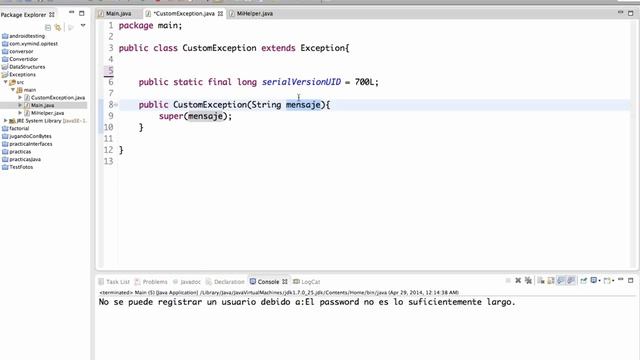Open the Package Explorer view menu arrow
The image size is (640, 360).
(83, 26)
